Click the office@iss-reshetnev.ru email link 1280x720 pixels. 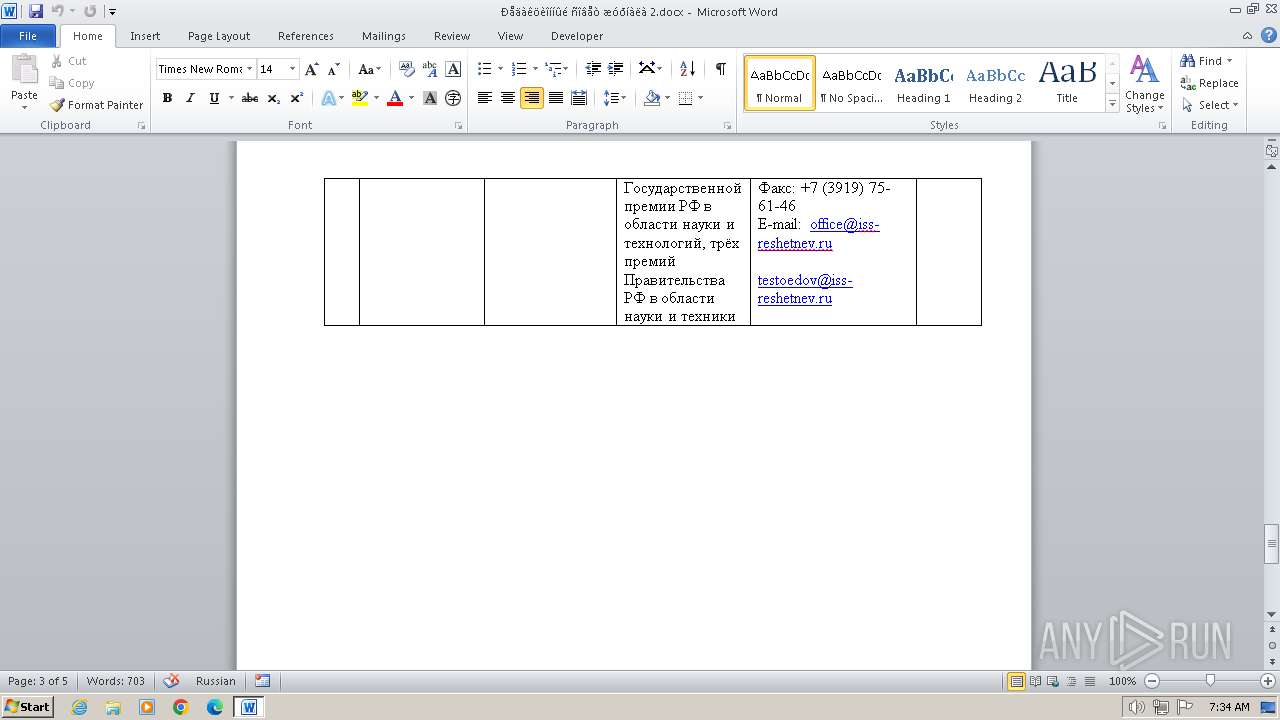click(818, 234)
